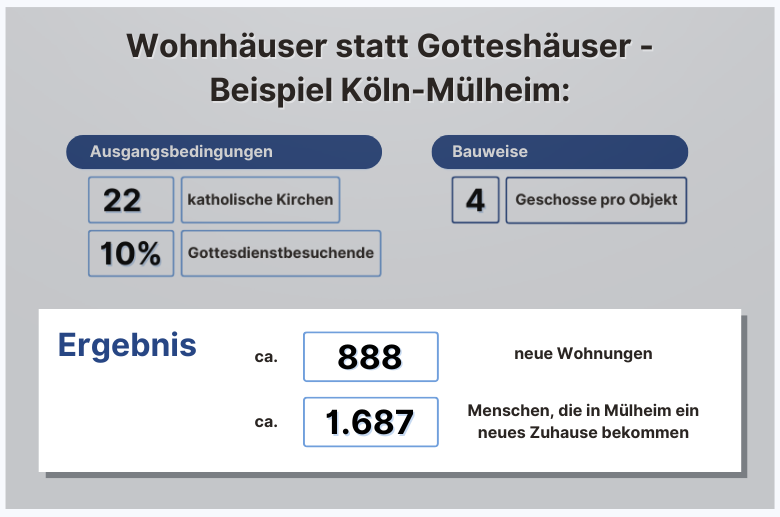Click the field showing 22
The height and width of the screenshot is (517, 780).
pos(130,200)
